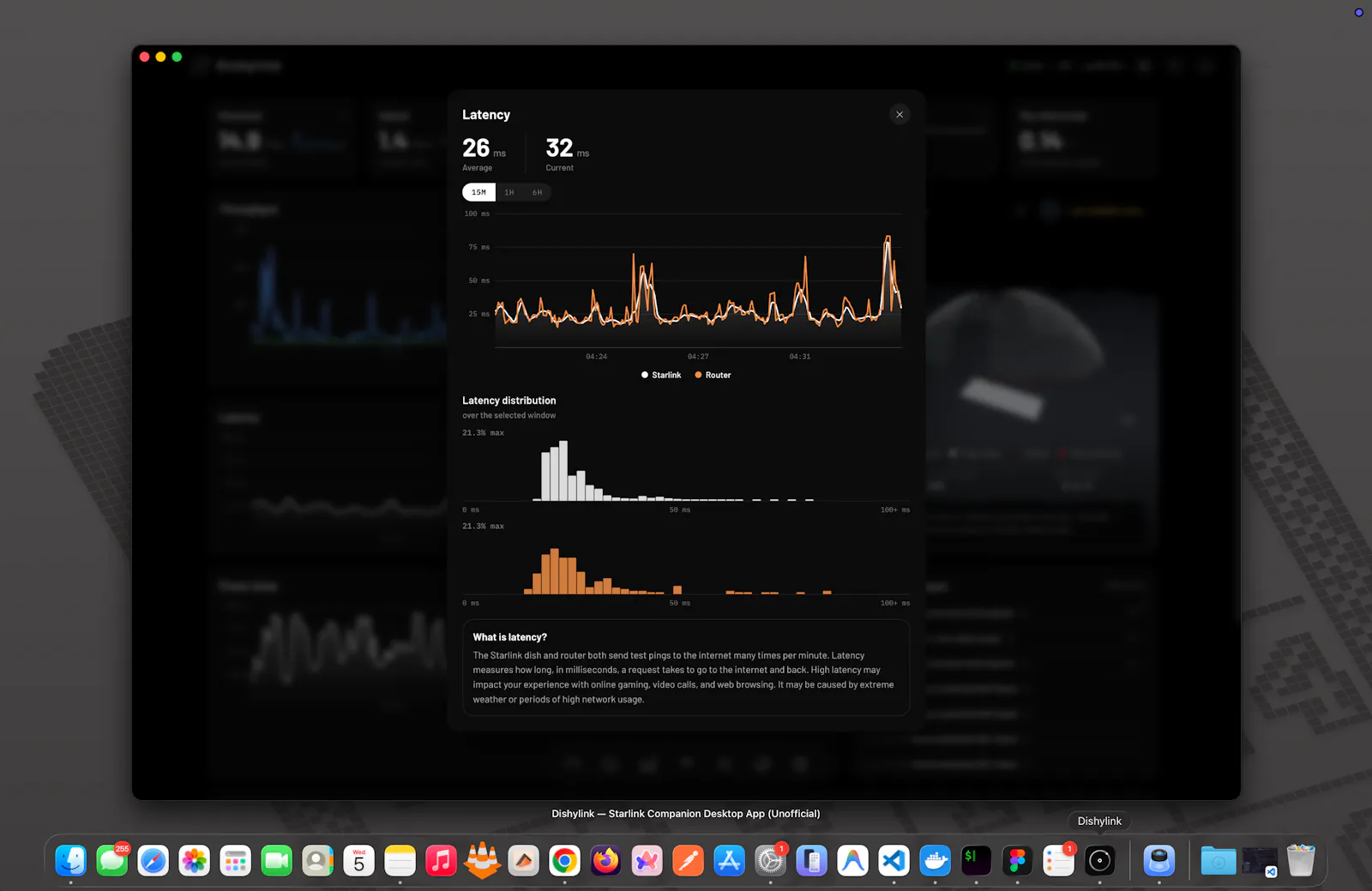Open System Settings with update badge

click(x=771, y=860)
